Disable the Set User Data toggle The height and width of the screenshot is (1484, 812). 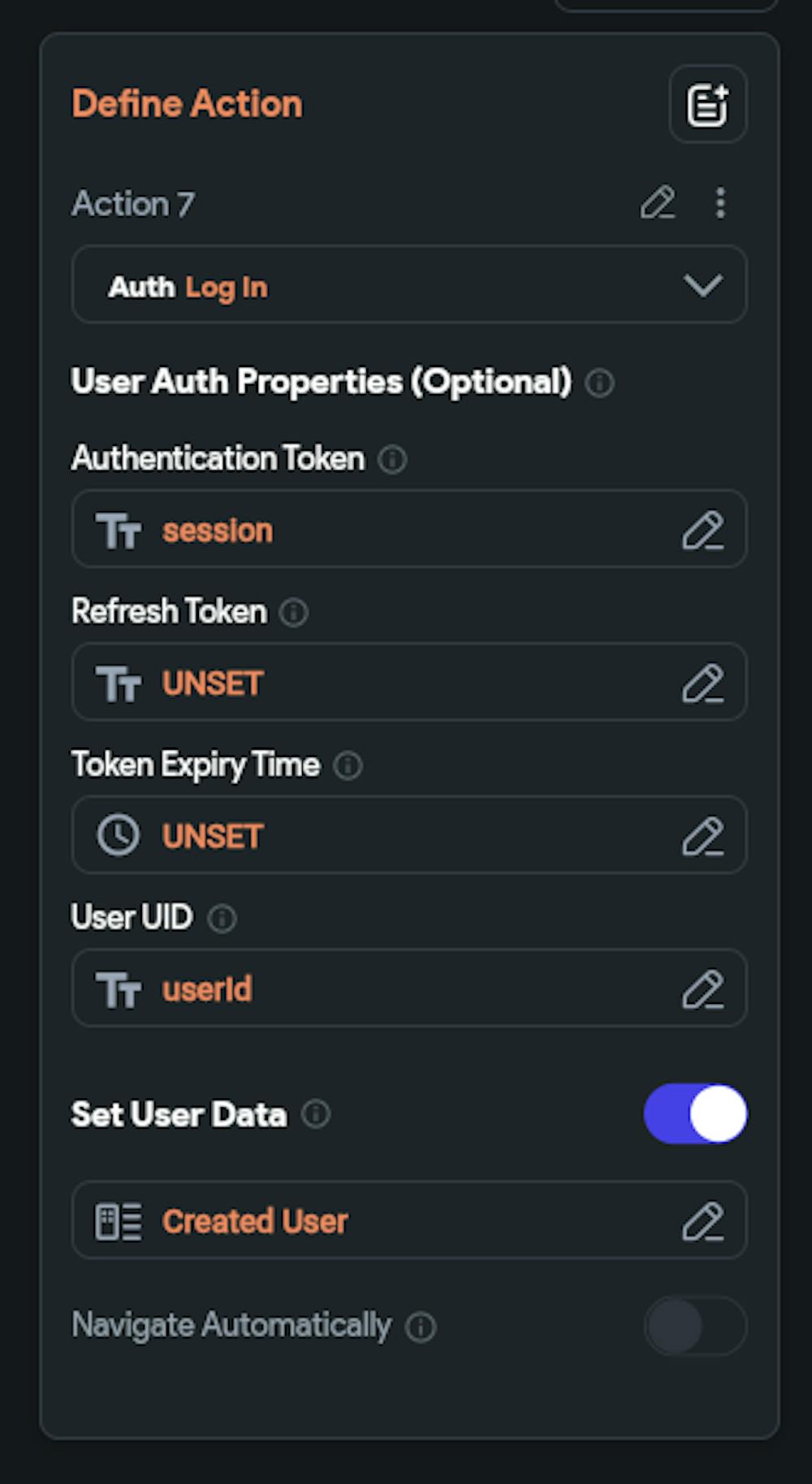click(695, 1114)
